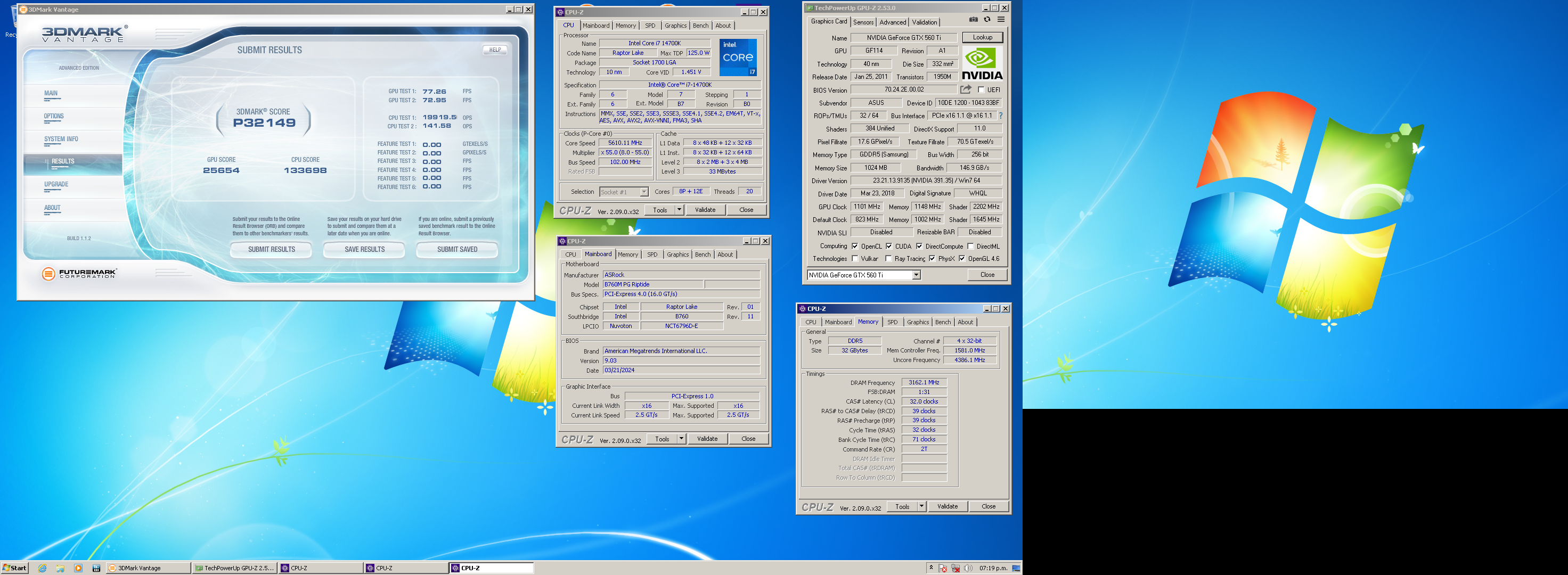Viewport: 1568px width, 575px height.
Task: Open Internet Explorer from the taskbar
Action: coord(42,568)
